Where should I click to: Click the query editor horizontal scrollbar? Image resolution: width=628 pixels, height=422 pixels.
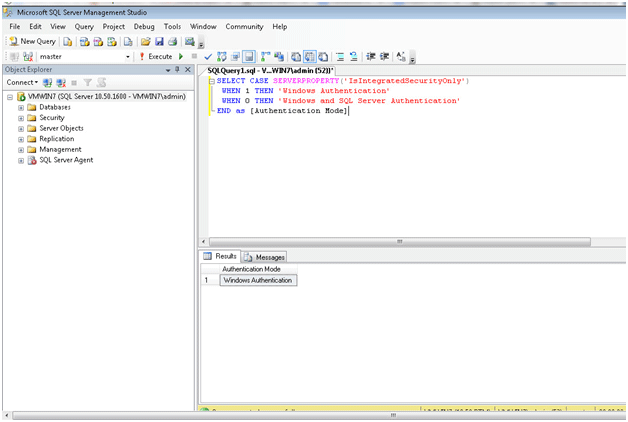coord(399,242)
